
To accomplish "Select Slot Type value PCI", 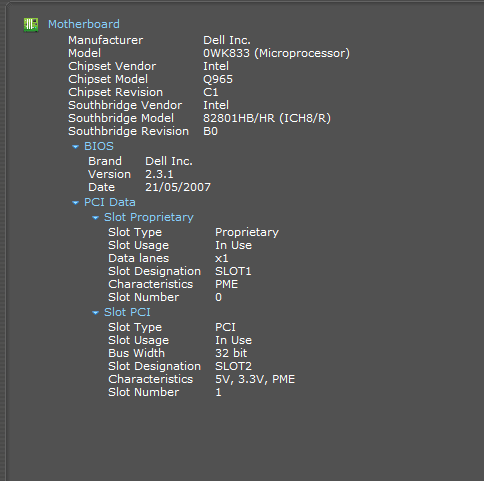I will 225,327.
